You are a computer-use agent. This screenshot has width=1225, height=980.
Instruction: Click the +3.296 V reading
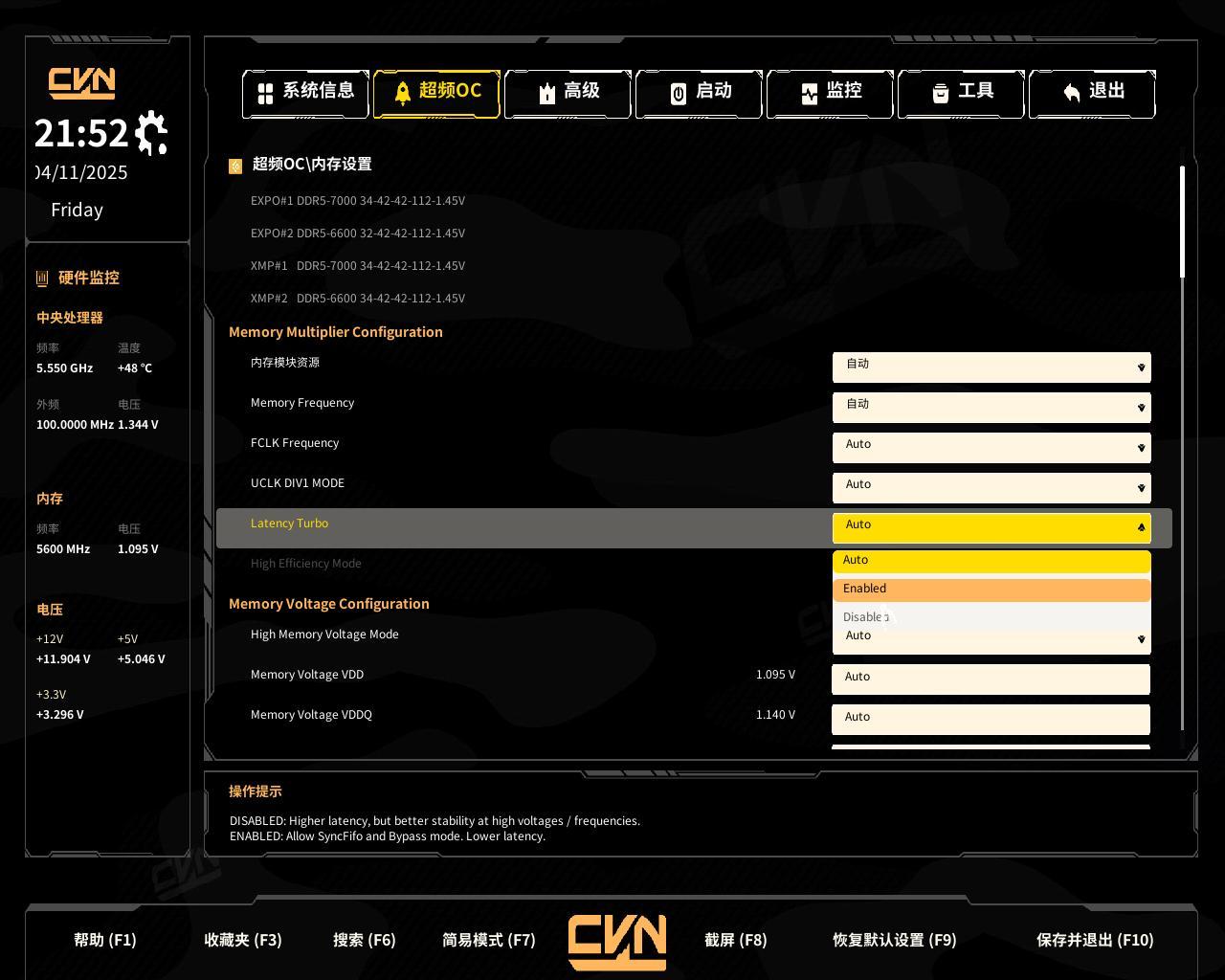60,715
